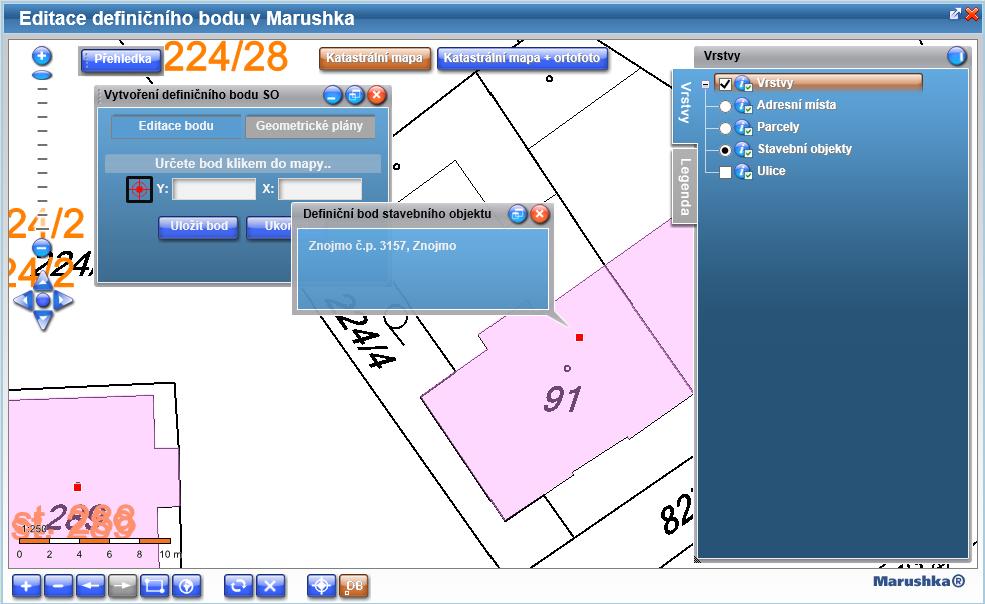Click the 'Znojmo č.p. 3157, Znojmo' address text
Image resolution: width=985 pixels, height=604 pixels.
click(382, 246)
